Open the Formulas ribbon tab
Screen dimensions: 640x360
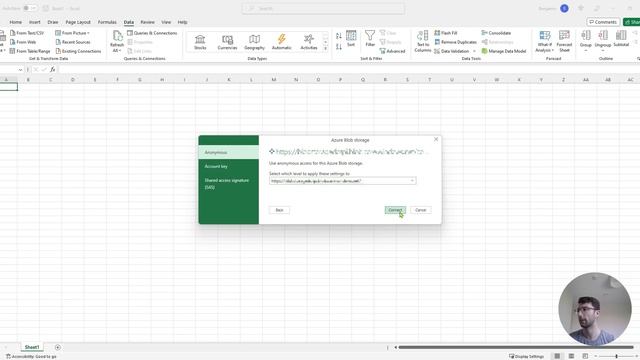click(x=107, y=22)
